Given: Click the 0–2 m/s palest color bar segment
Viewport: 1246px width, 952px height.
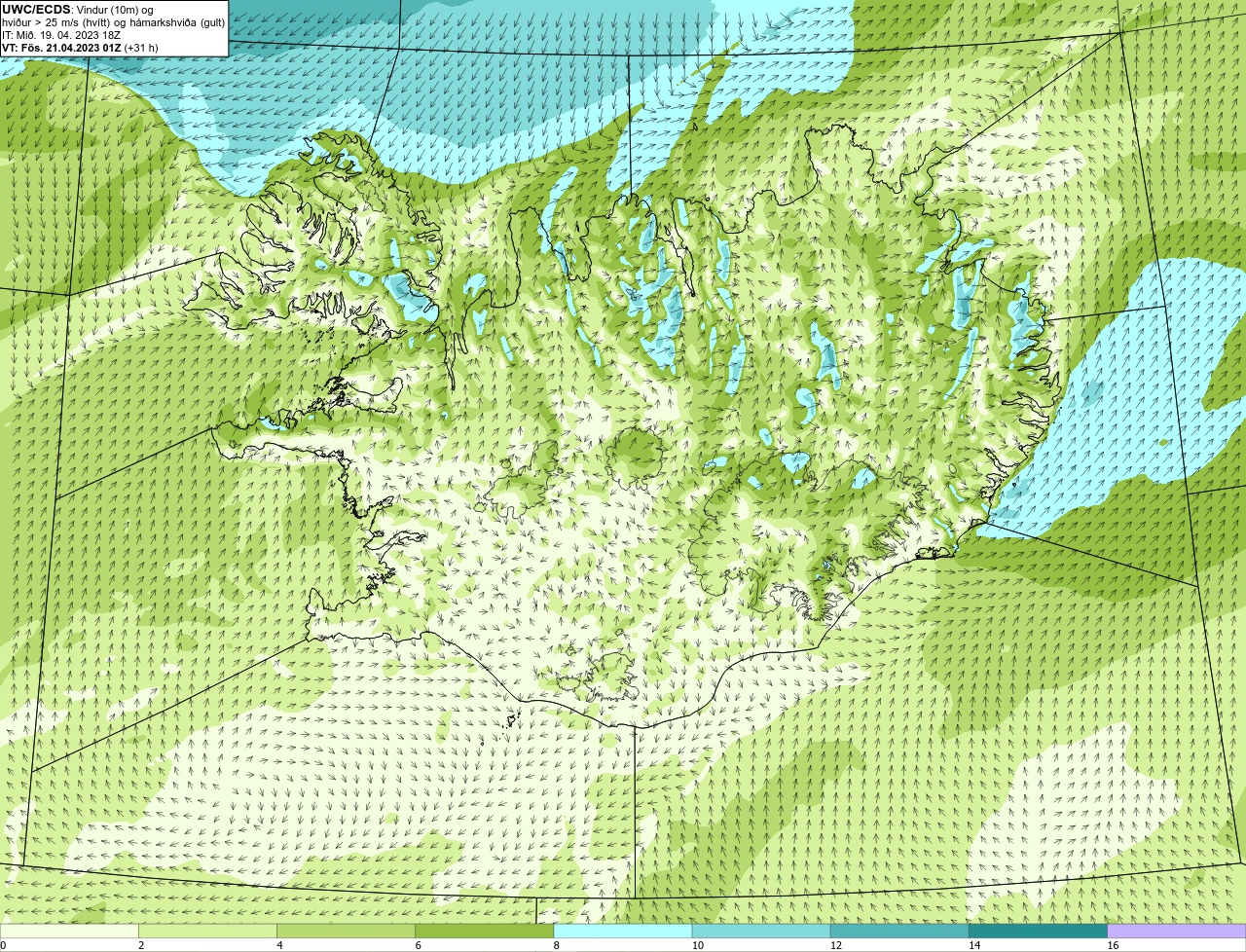Looking at the screenshot, I should tap(69, 932).
